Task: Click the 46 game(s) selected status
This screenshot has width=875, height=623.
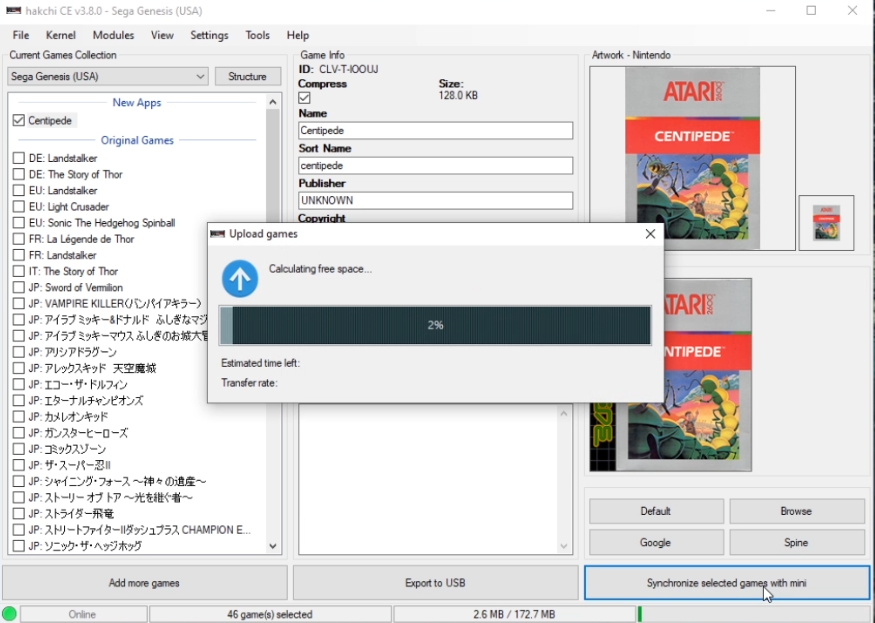Action: [270, 614]
